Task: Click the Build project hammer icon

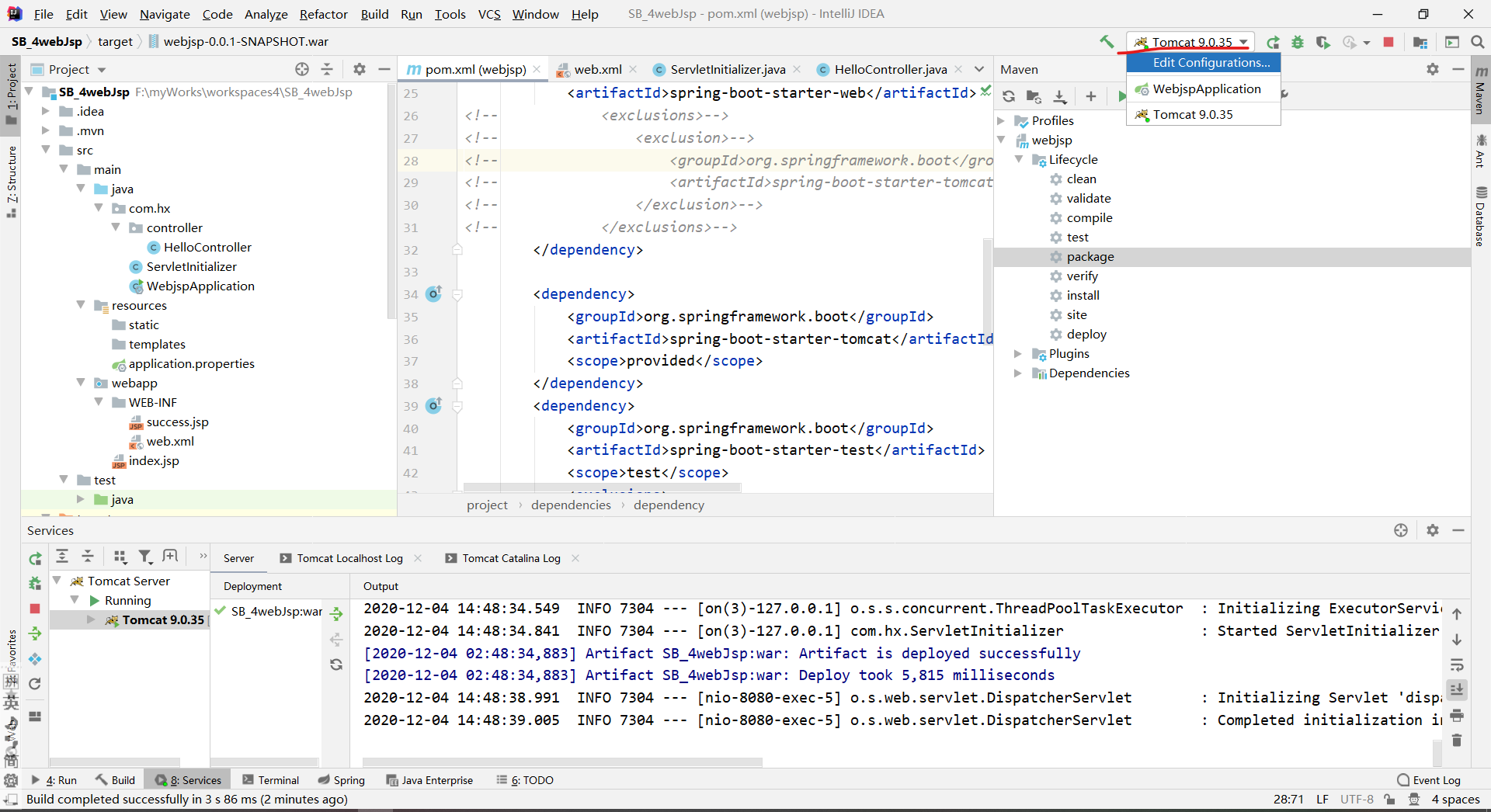Action: tap(1107, 42)
